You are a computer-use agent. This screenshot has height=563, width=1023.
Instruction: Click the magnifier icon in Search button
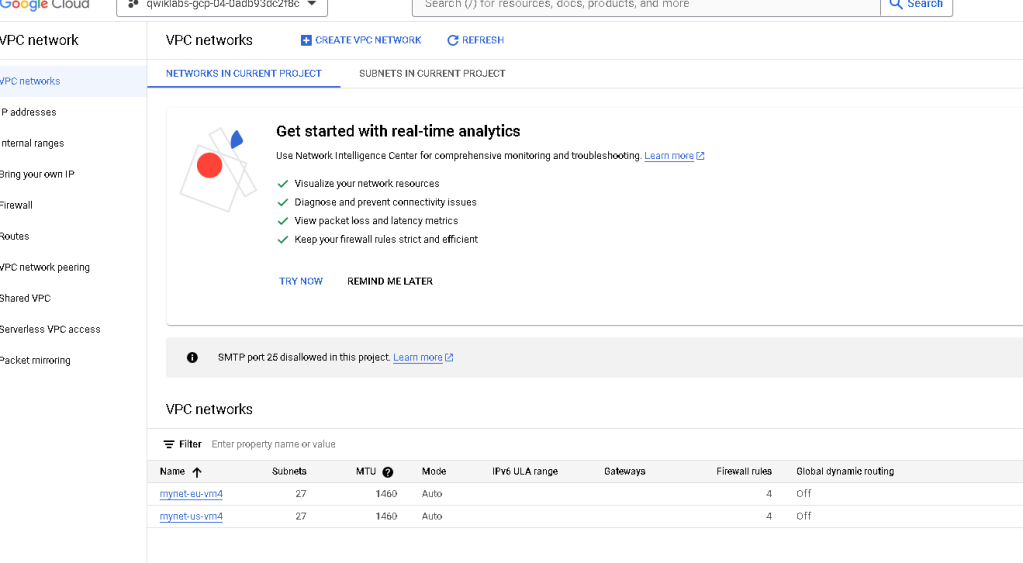tap(896, 4)
